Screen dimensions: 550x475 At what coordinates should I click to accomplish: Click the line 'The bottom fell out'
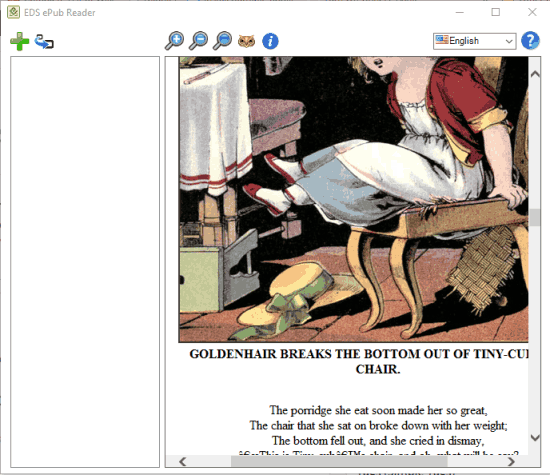point(378,441)
